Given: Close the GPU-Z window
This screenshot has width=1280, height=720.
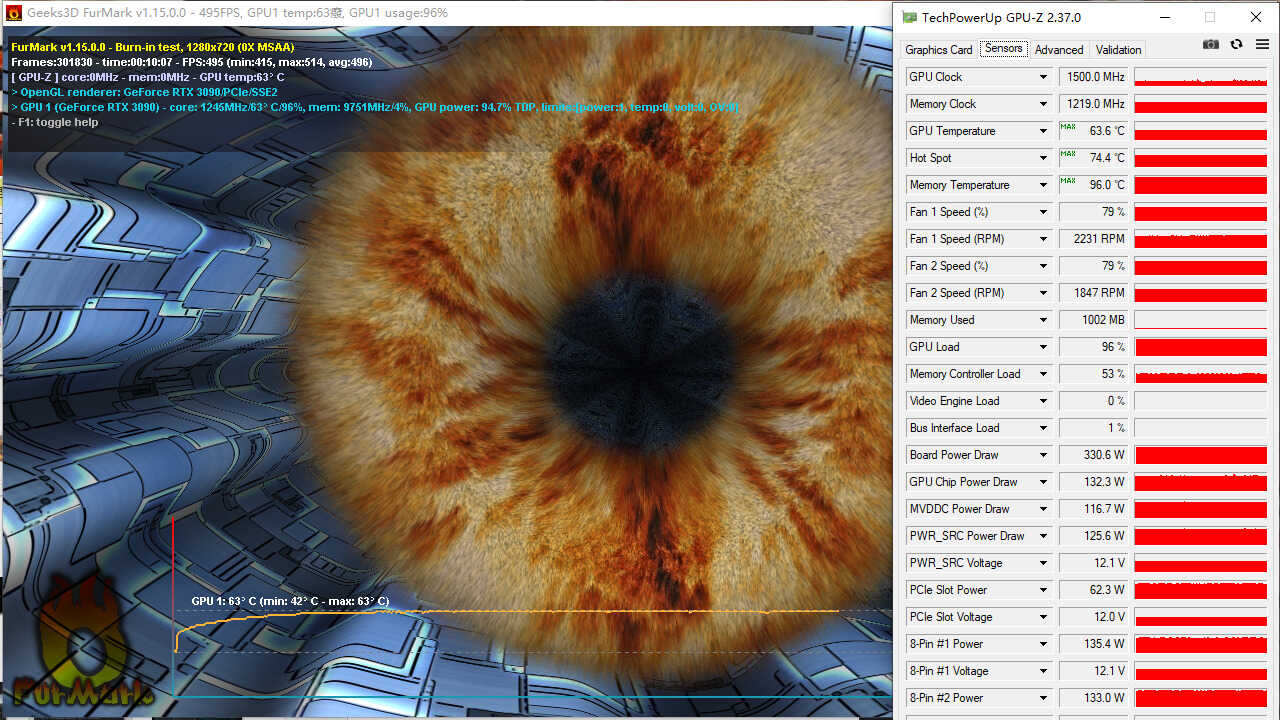Looking at the screenshot, I should coord(1256,17).
